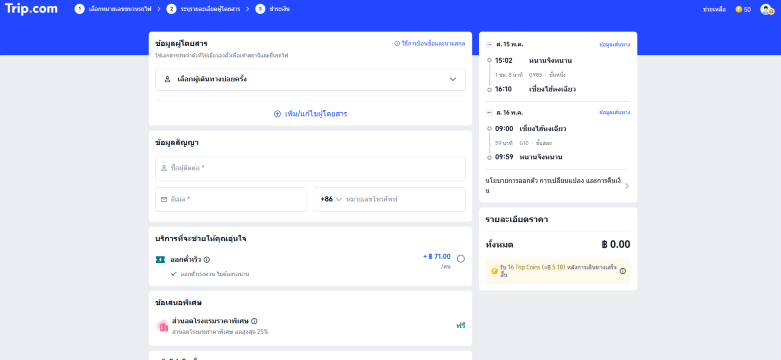Click the add/edit passenger button

(x=310, y=114)
